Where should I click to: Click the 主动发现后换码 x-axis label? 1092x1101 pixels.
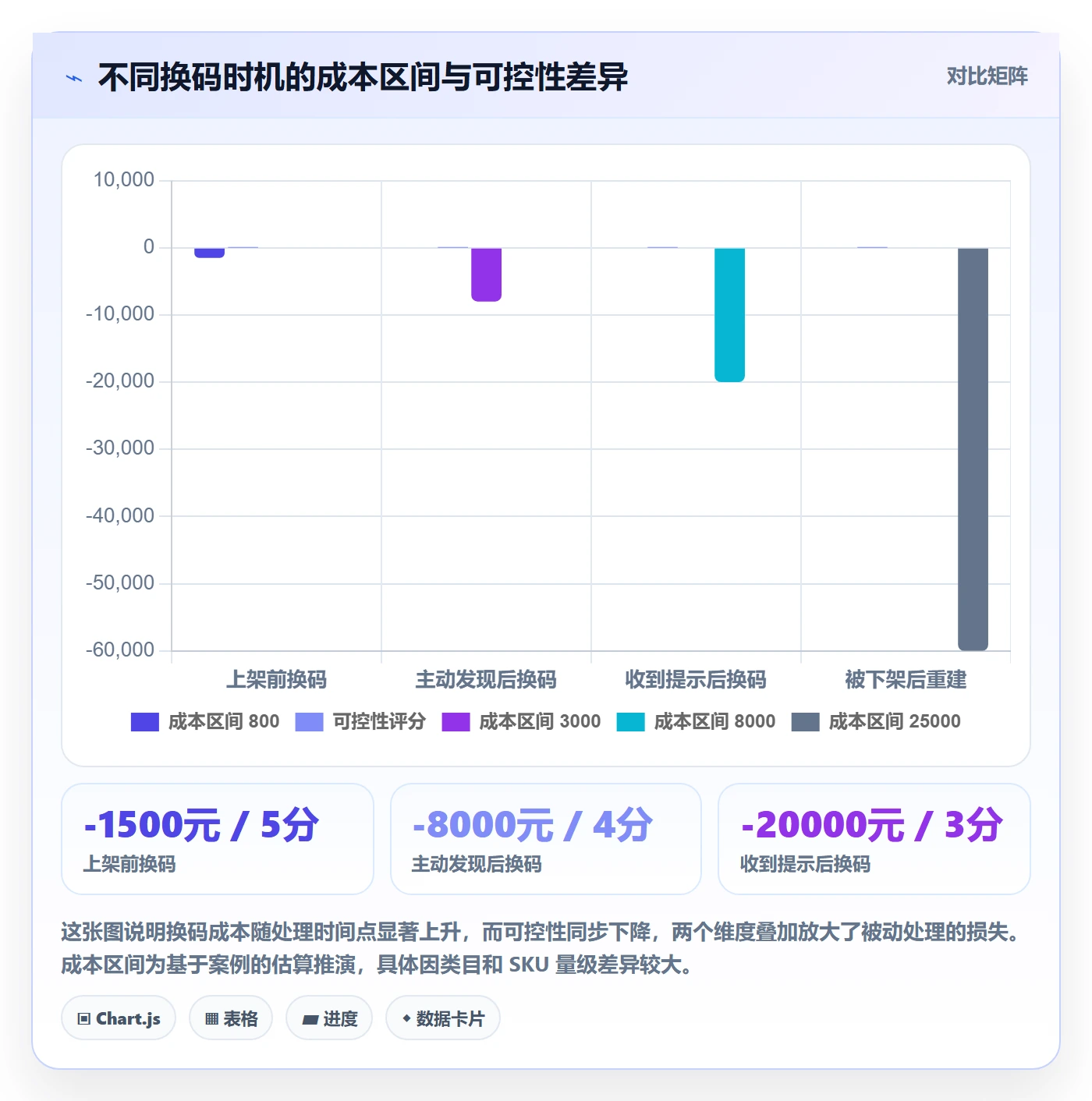(x=486, y=680)
